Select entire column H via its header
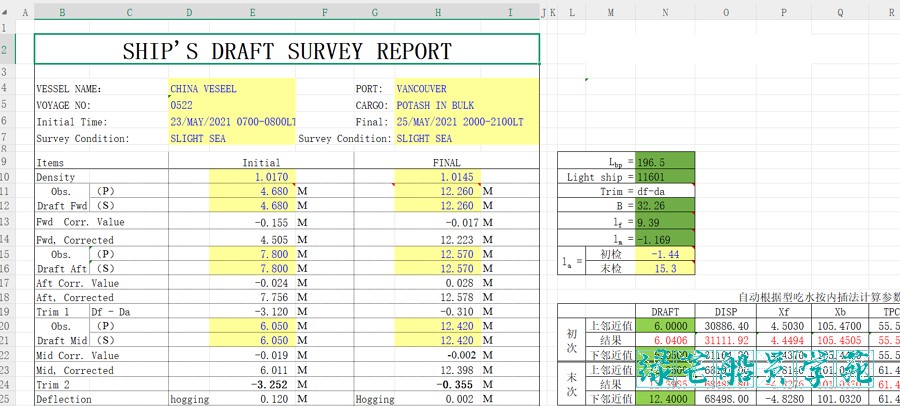 [x=438, y=12]
